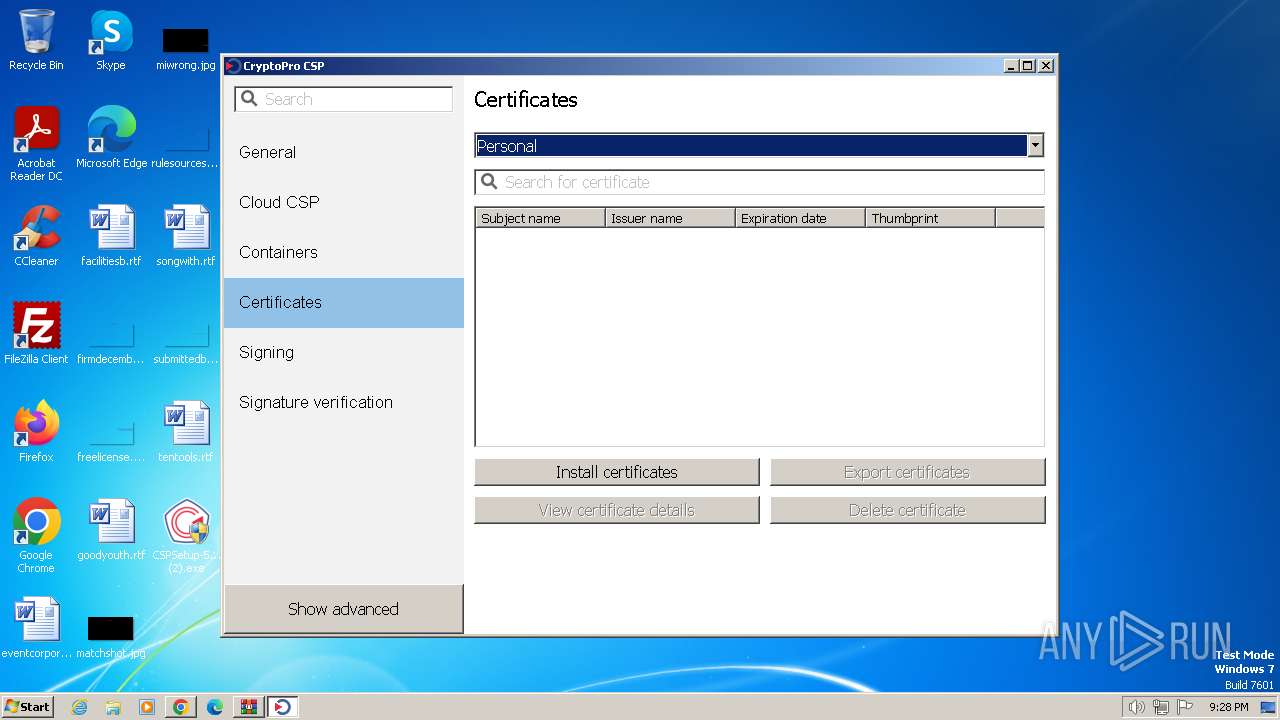Sort by Expiration date column
Screen dimensions: 1280x720
[800, 218]
